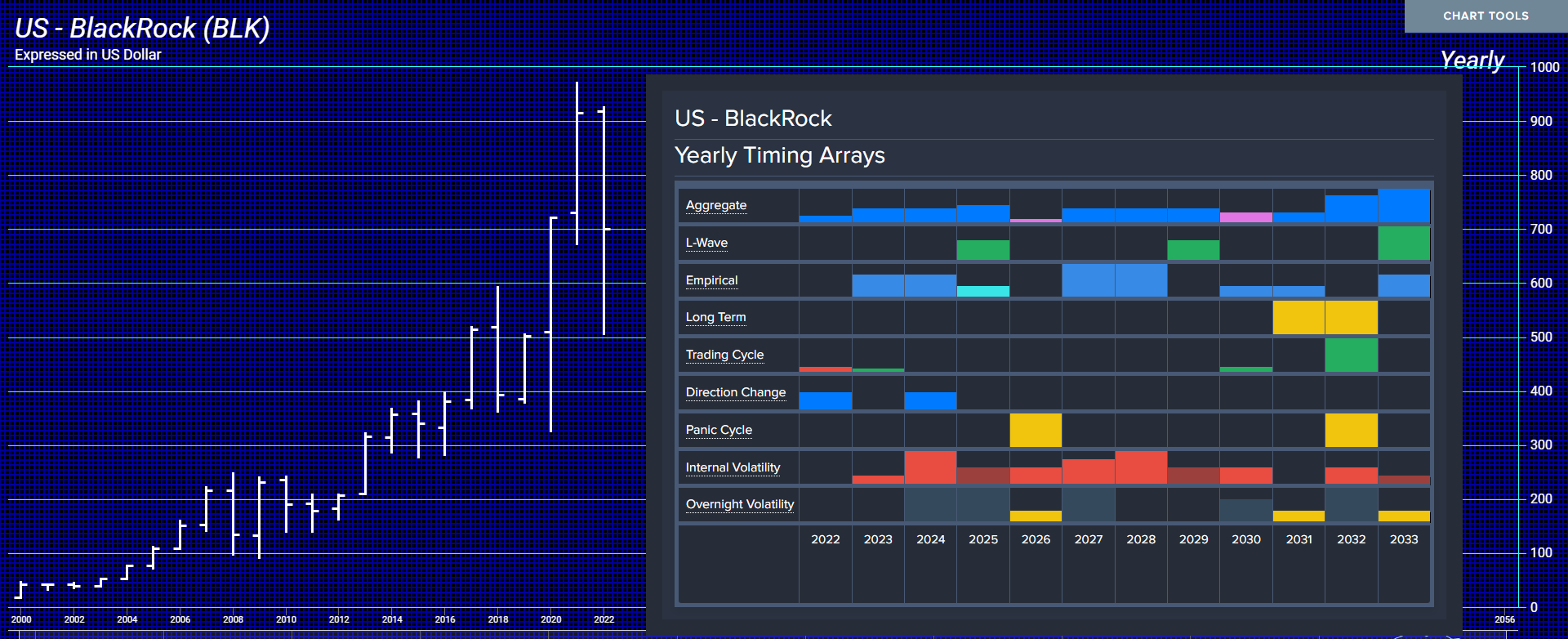This screenshot has width=1568, height=639.
Task: Click the Internal Volatility row label
Action: click(x=733, y=467)
